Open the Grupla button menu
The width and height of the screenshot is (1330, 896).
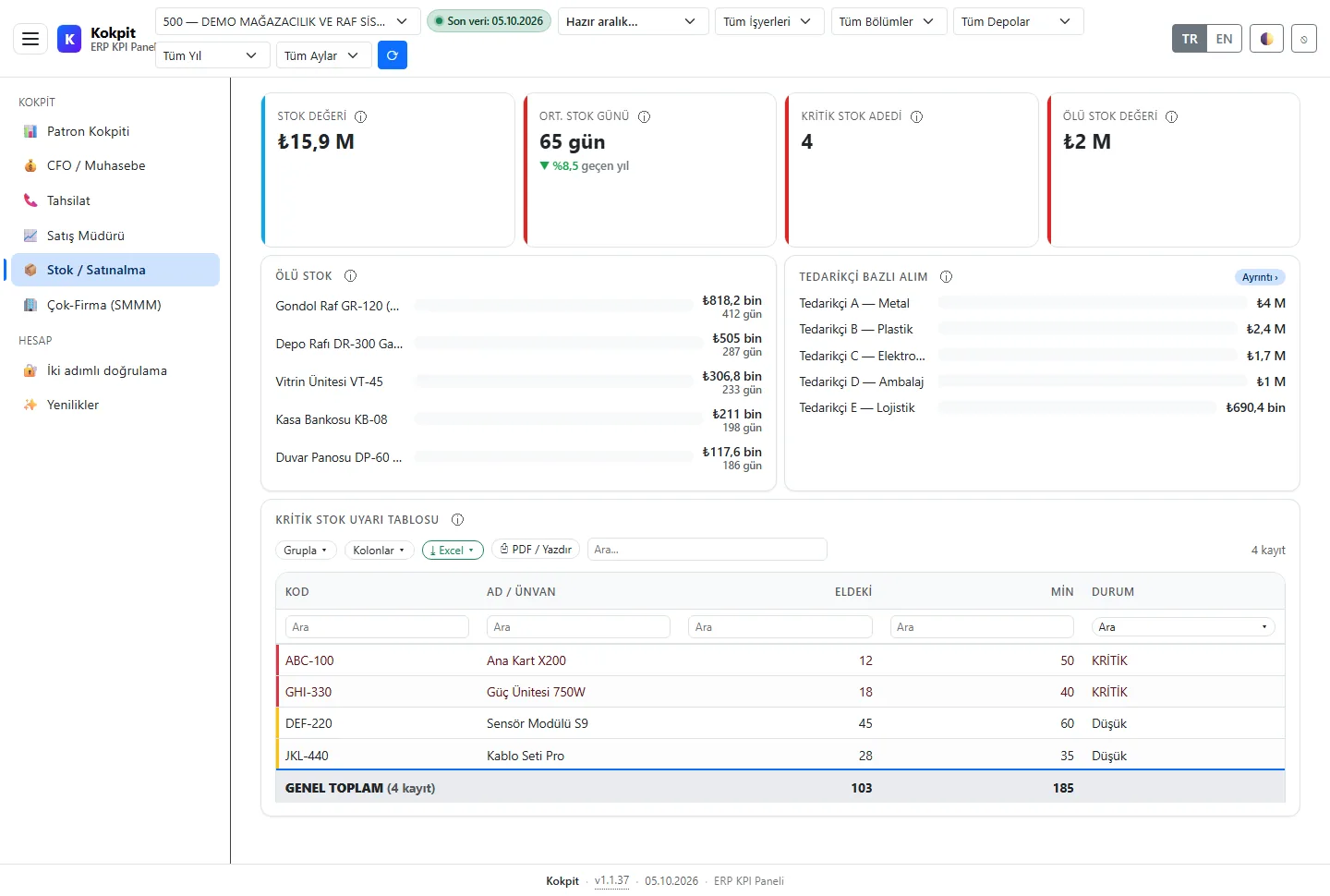[306, 550]
